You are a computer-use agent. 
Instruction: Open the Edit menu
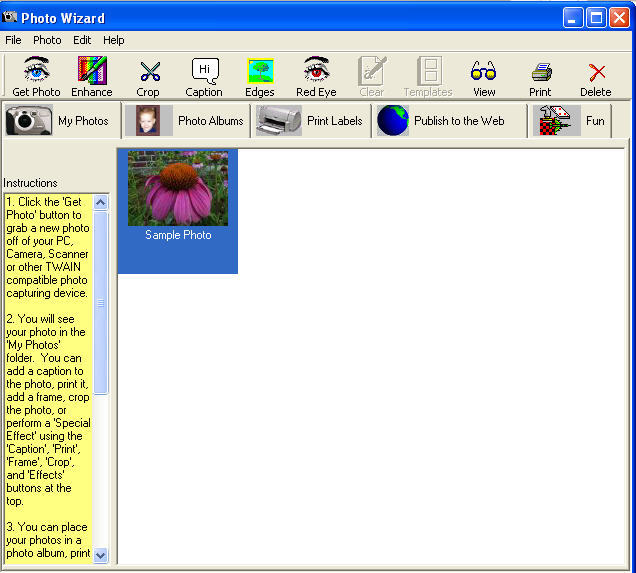click(82, 40)
